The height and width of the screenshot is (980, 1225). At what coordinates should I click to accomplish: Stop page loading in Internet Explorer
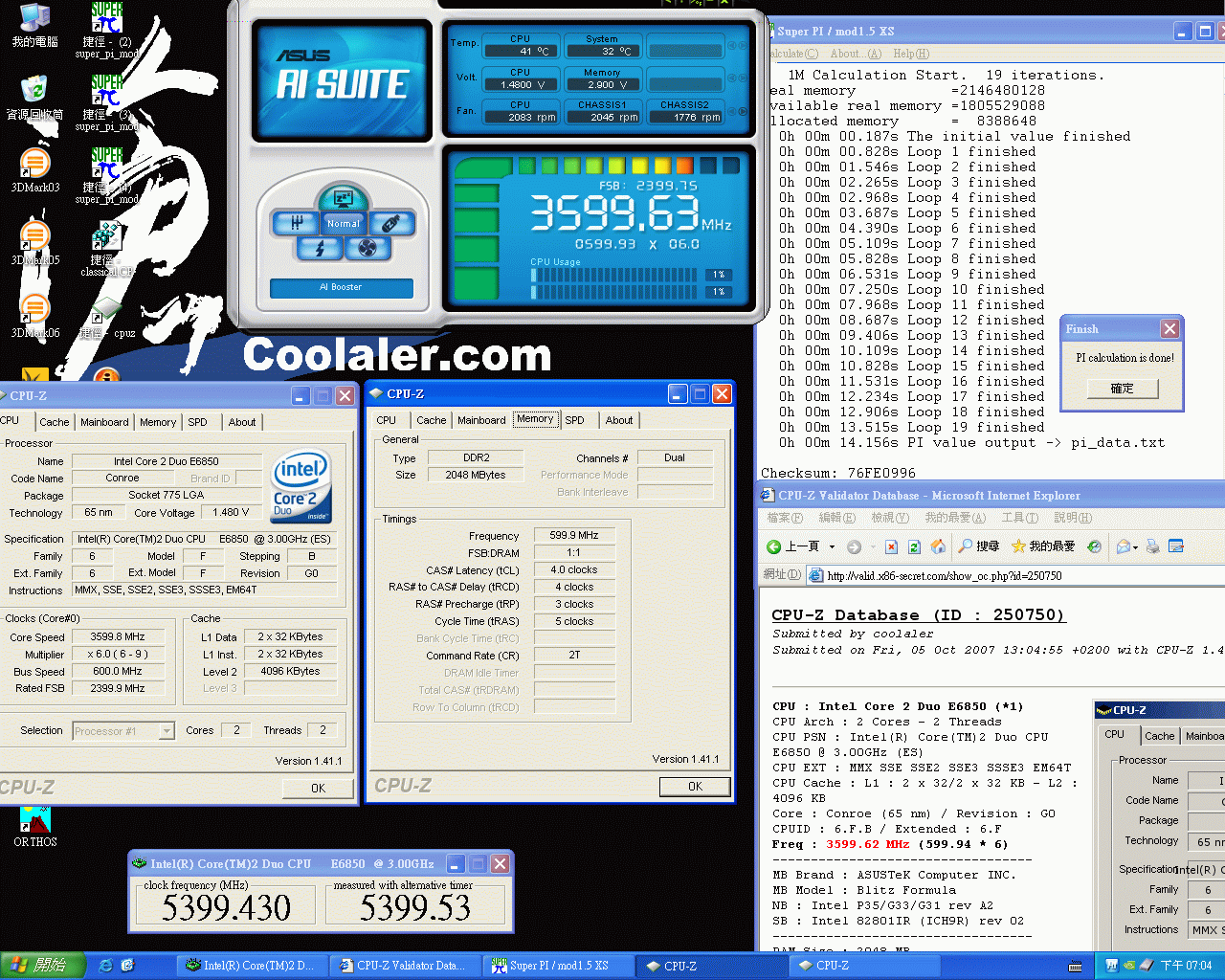pyautogui.click(x=891, y=546)
